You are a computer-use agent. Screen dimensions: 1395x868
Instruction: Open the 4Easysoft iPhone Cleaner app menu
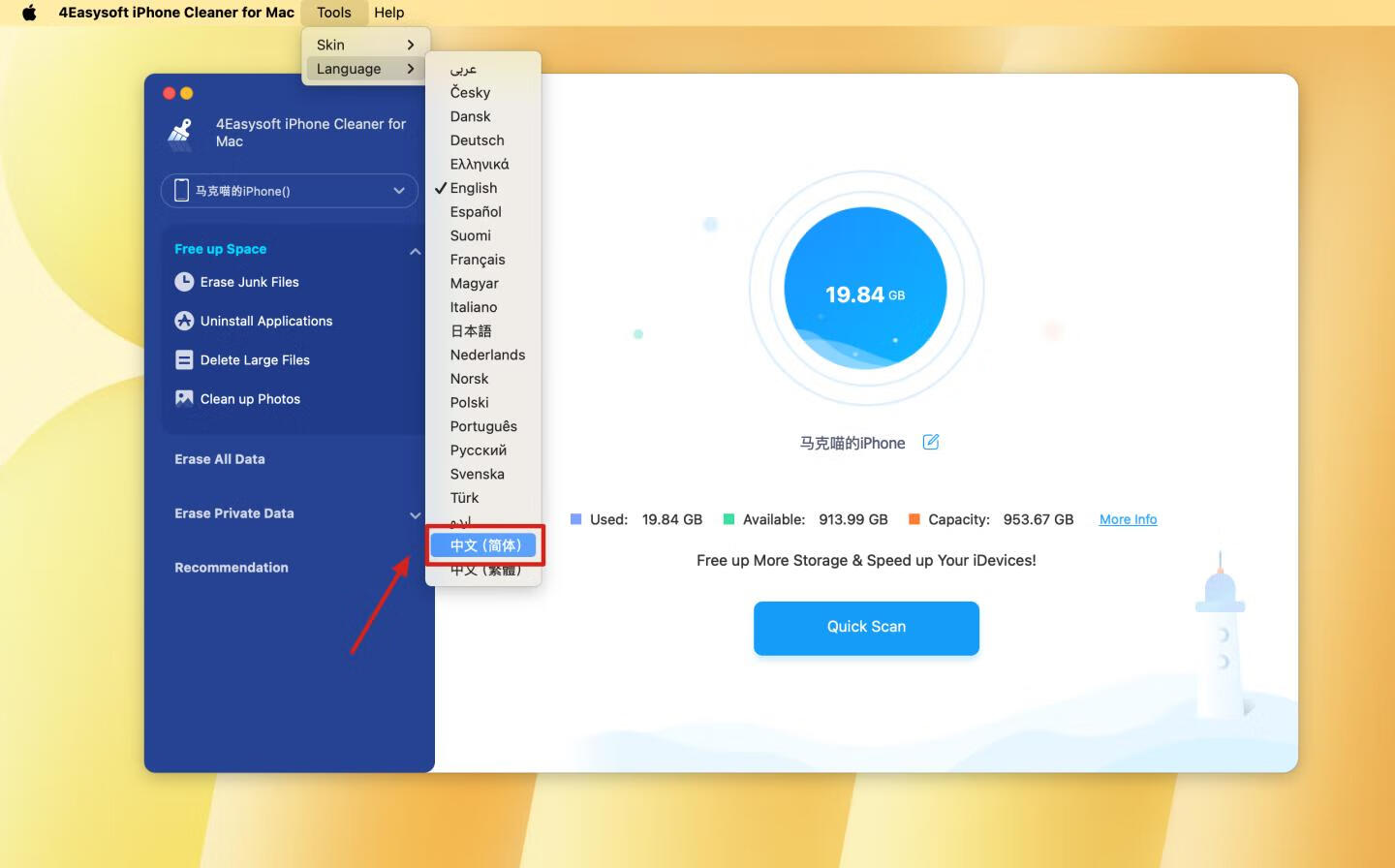[x=176, y=13]
